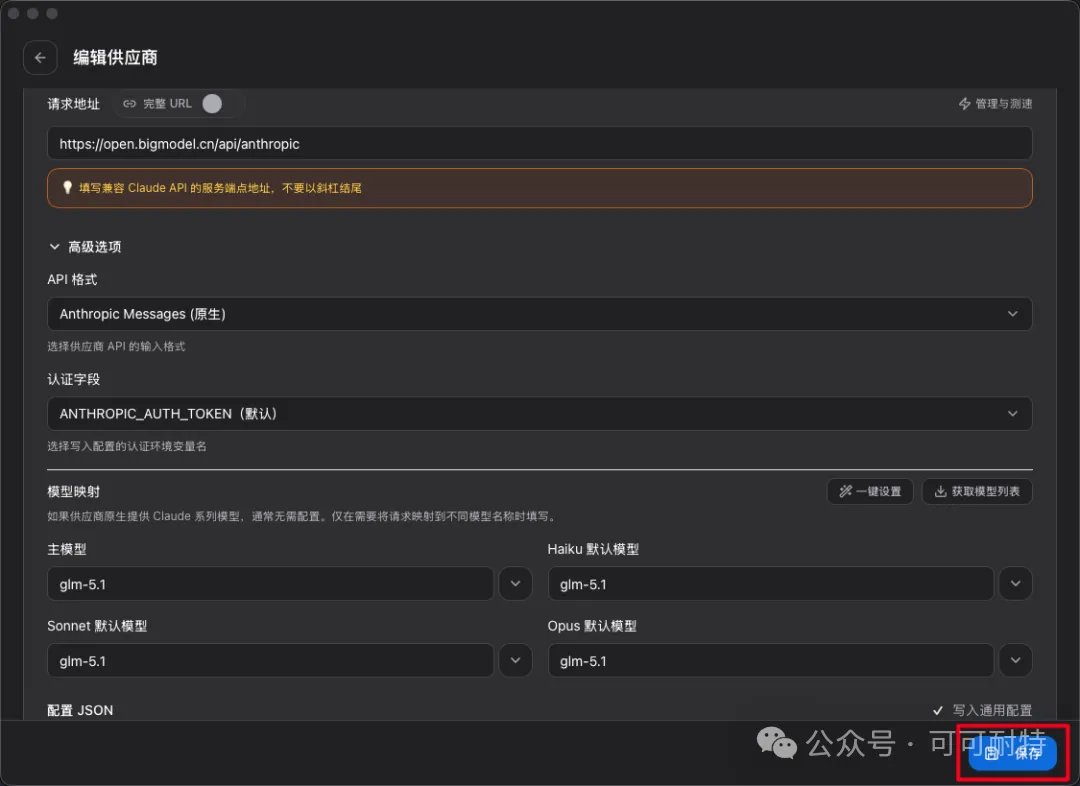Open the 主模型 dropdown arrow
The image size is (1080, 786).
(x=515, y=584)
